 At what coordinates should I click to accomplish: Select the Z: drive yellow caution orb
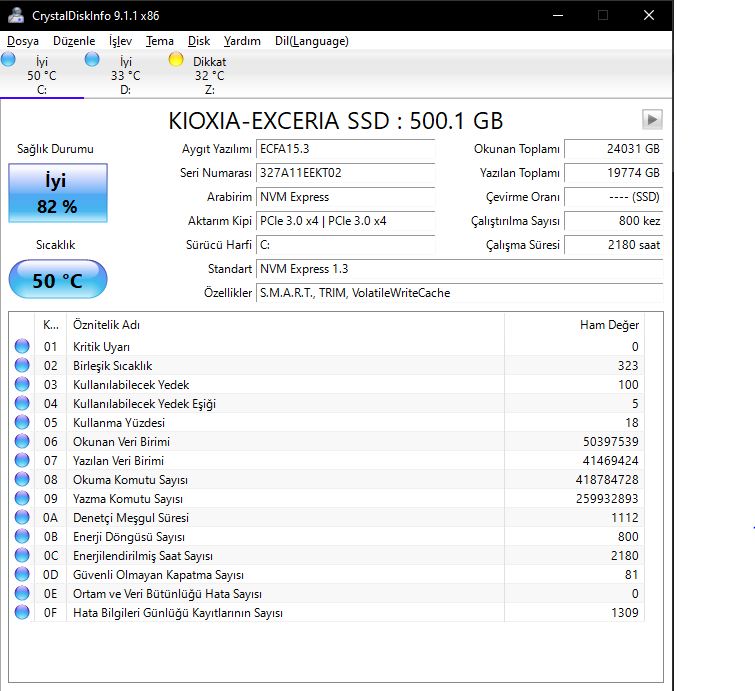(176, 60)
